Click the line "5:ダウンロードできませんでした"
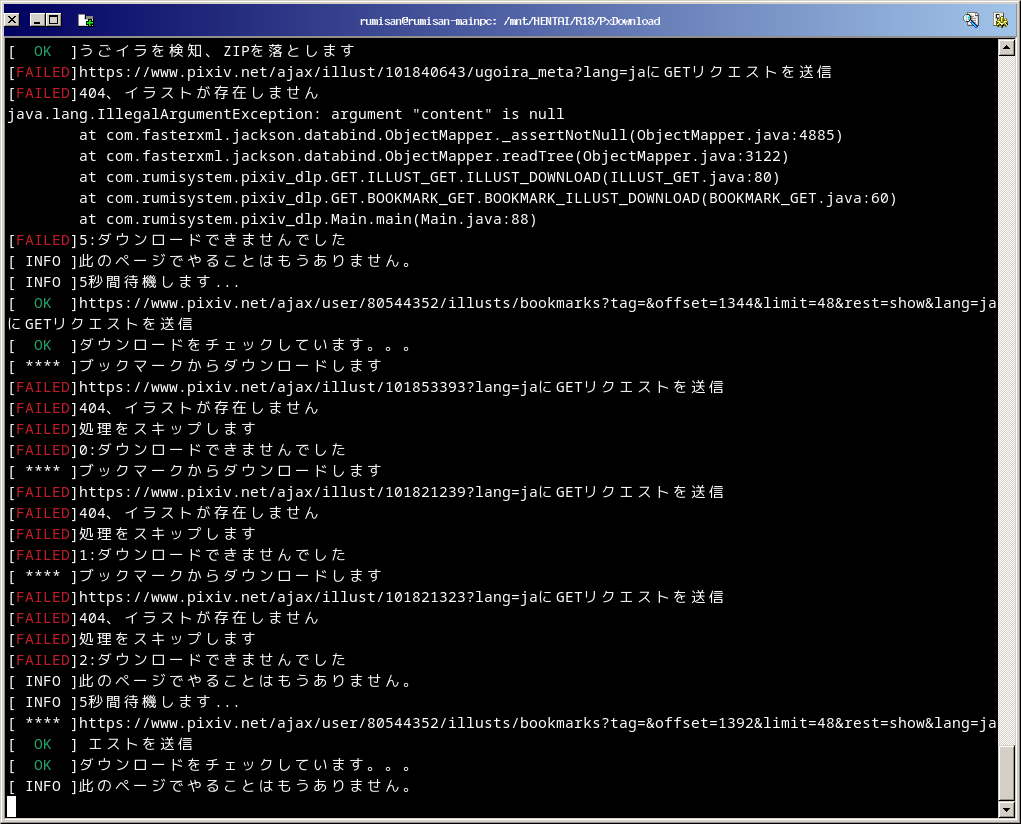 (212, 240)
